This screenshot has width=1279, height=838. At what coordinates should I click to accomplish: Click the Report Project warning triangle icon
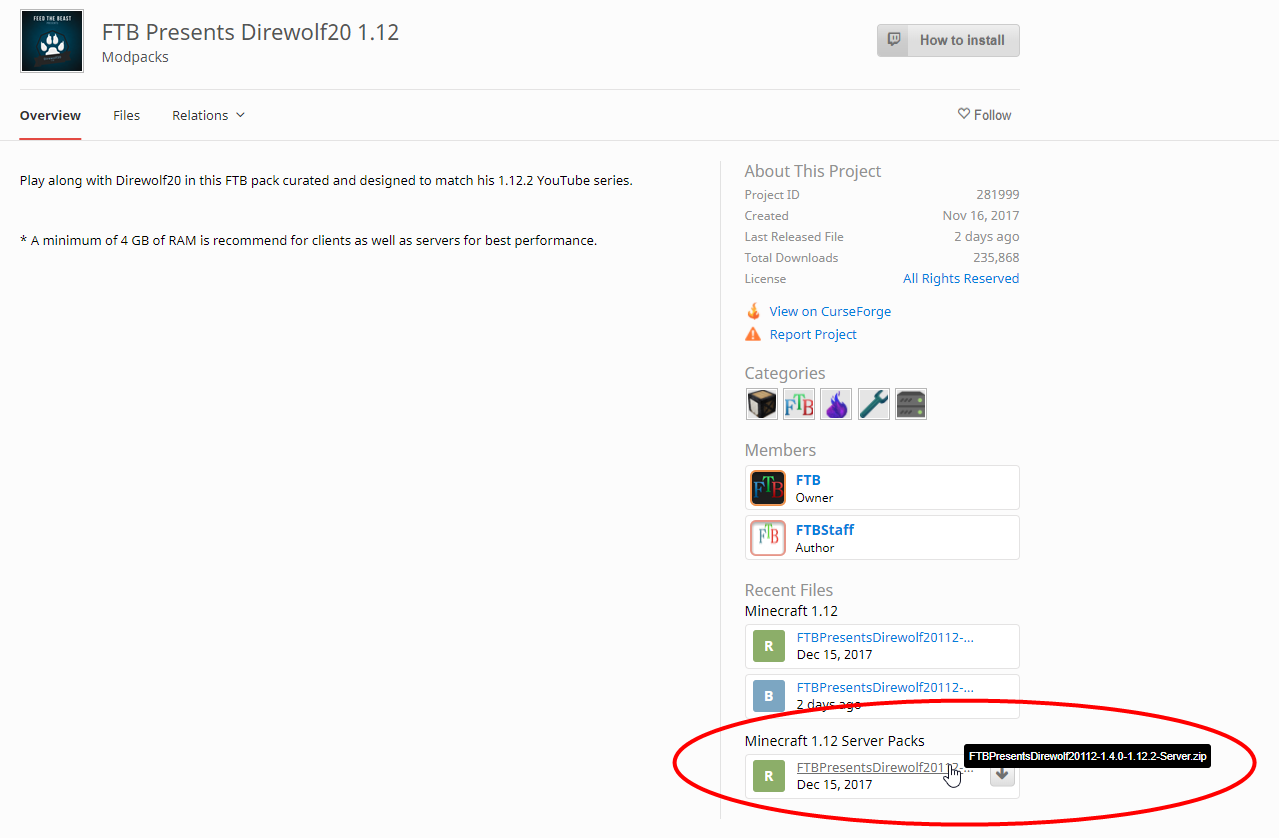pos(753,333)
